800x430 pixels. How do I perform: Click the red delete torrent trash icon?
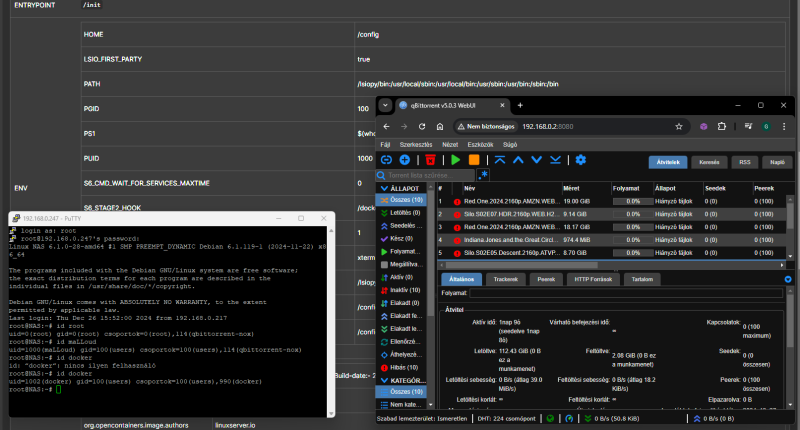pyautogui.click(x=431, y=160)
